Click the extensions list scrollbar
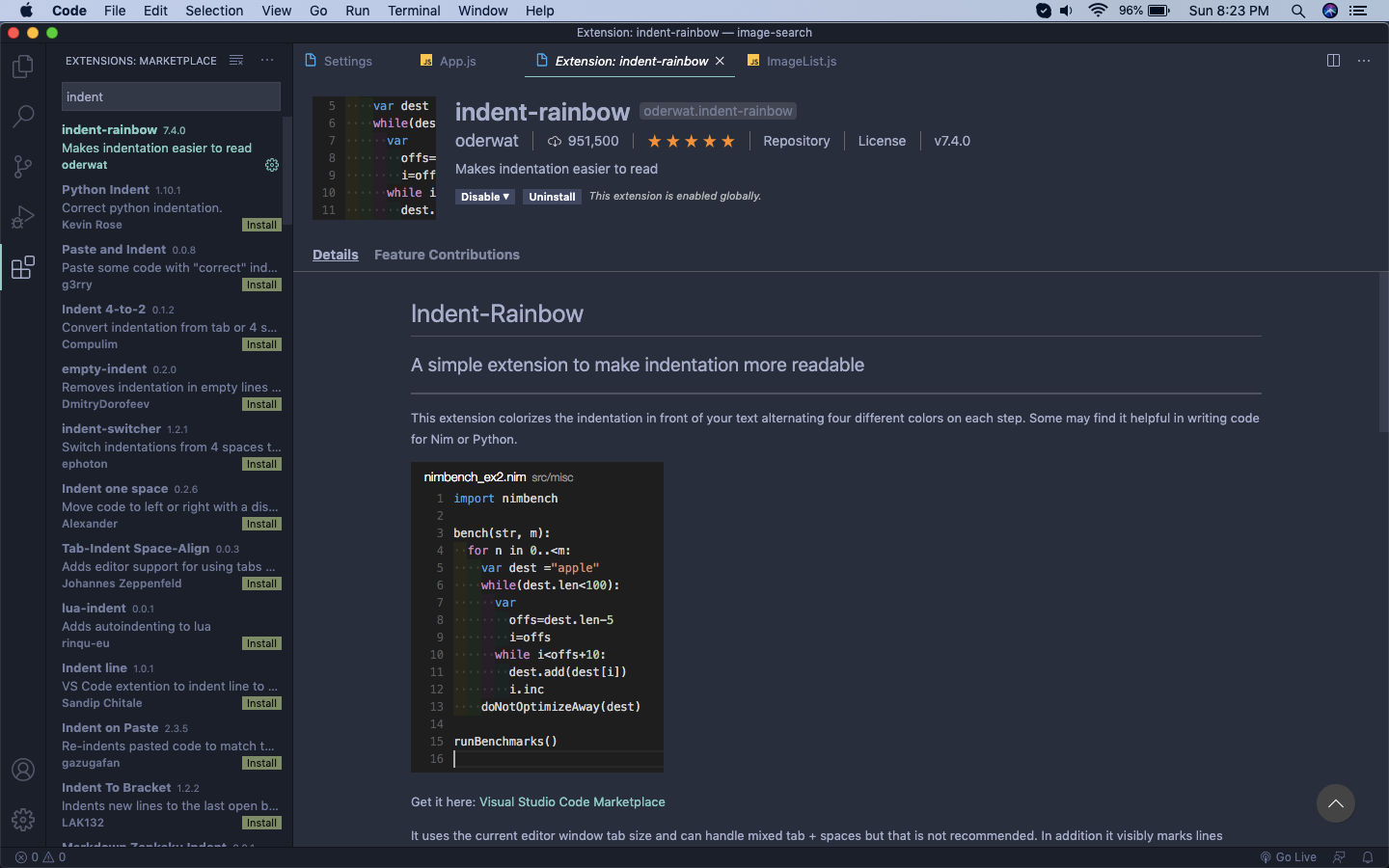 (x=286, y=170)
